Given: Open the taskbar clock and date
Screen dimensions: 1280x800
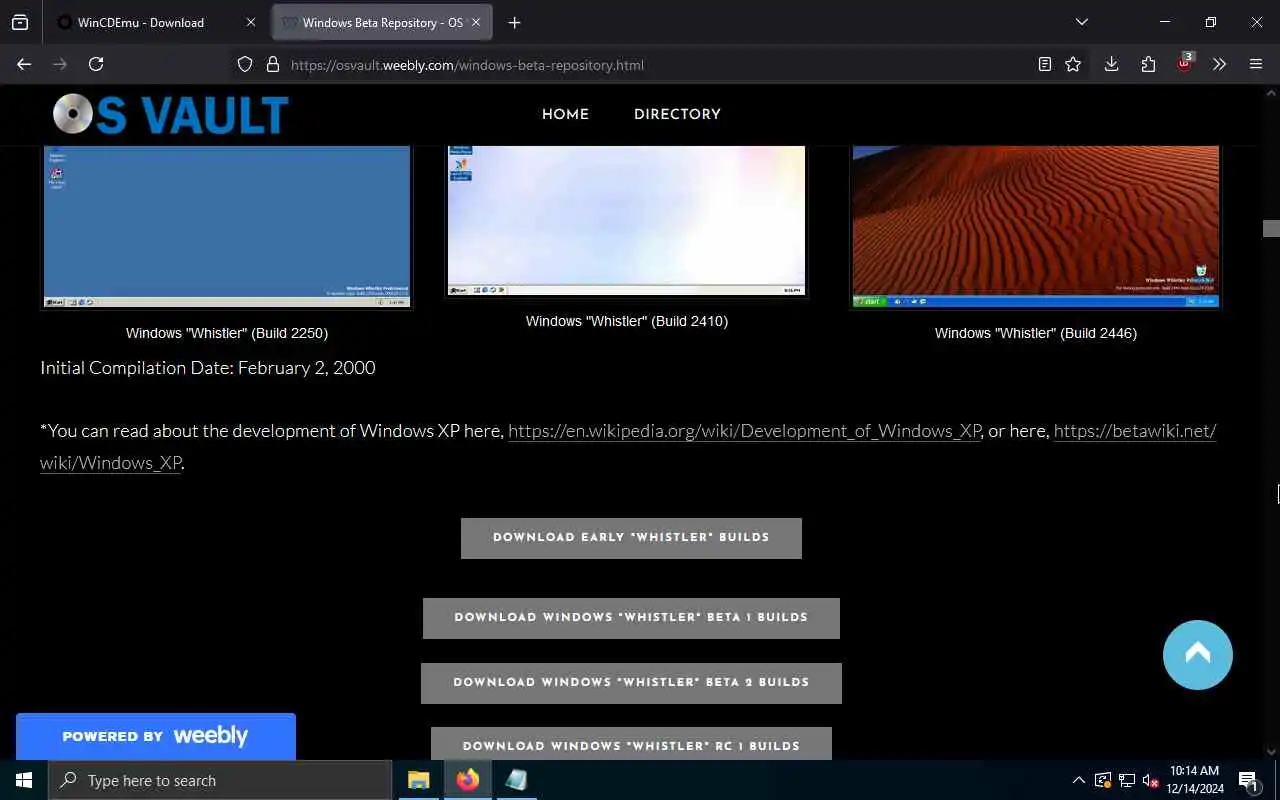Looking at the screenshot, I should pyautogui.click(x=1194, y=780).
